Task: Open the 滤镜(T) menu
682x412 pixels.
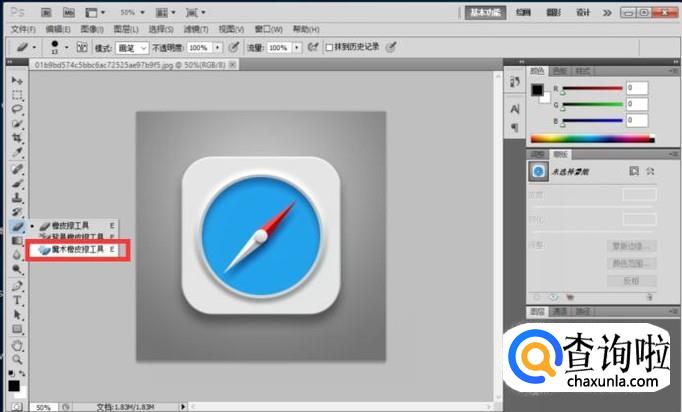Action: coord(196,29)
